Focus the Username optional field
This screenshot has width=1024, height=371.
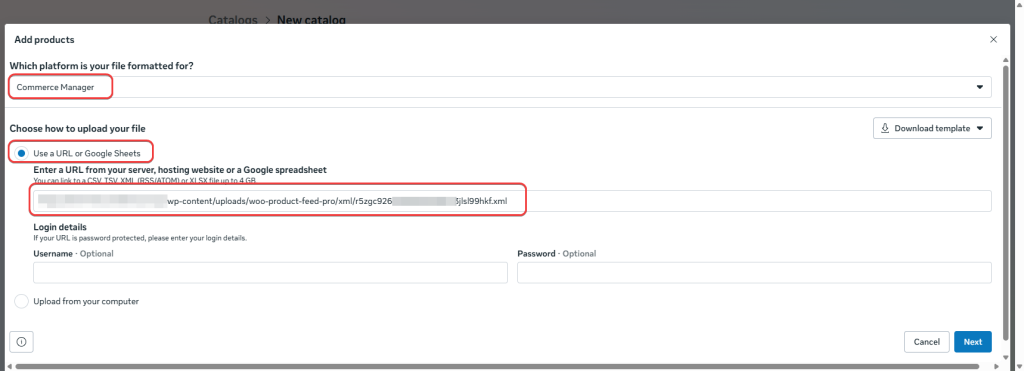pyautogui.click(x=270, y=272)
